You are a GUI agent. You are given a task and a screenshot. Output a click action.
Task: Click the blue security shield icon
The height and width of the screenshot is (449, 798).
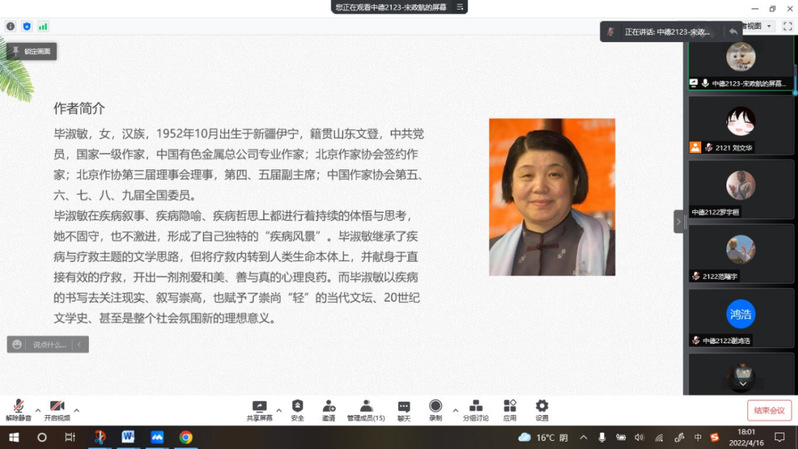pyautogui.click(x=27, y=26)
